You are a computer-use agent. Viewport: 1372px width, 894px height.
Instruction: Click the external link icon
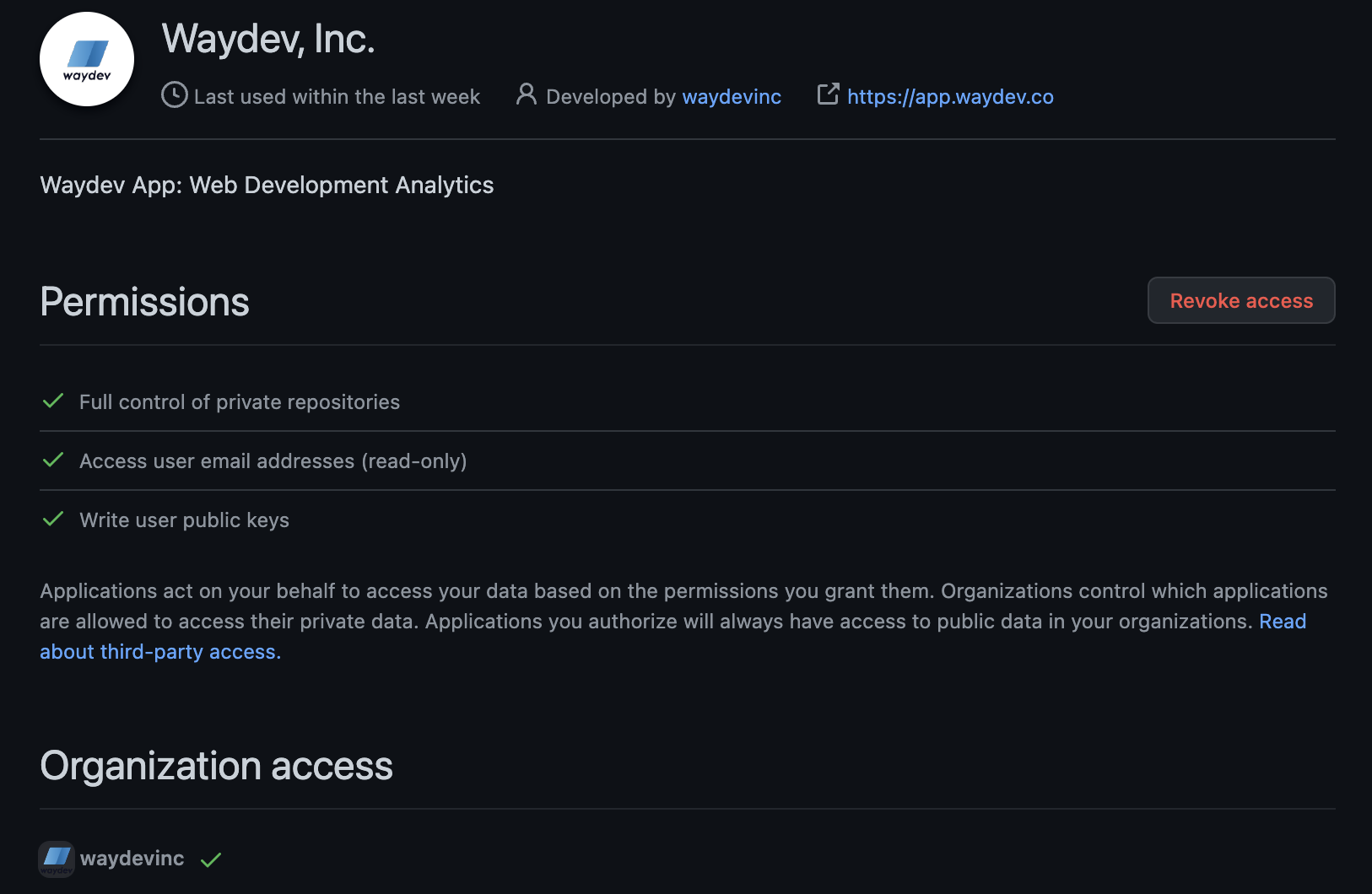point(828,94)
